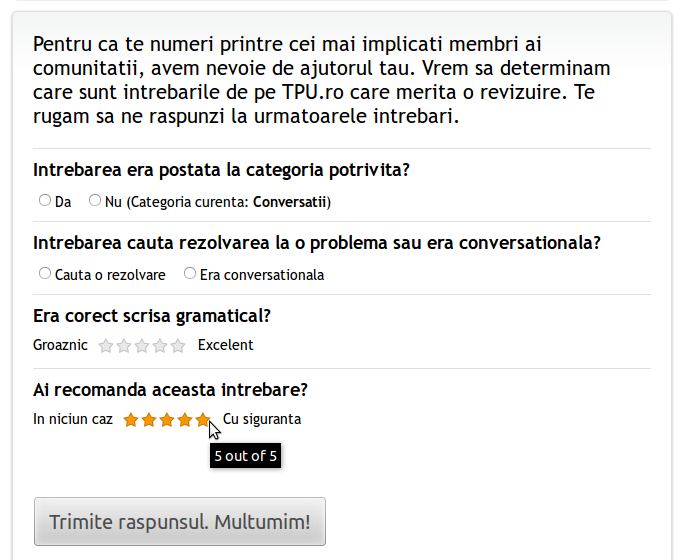Click the Excelent label after grammar stars
The image size is (687, 560).
click(x=225, y=345)
